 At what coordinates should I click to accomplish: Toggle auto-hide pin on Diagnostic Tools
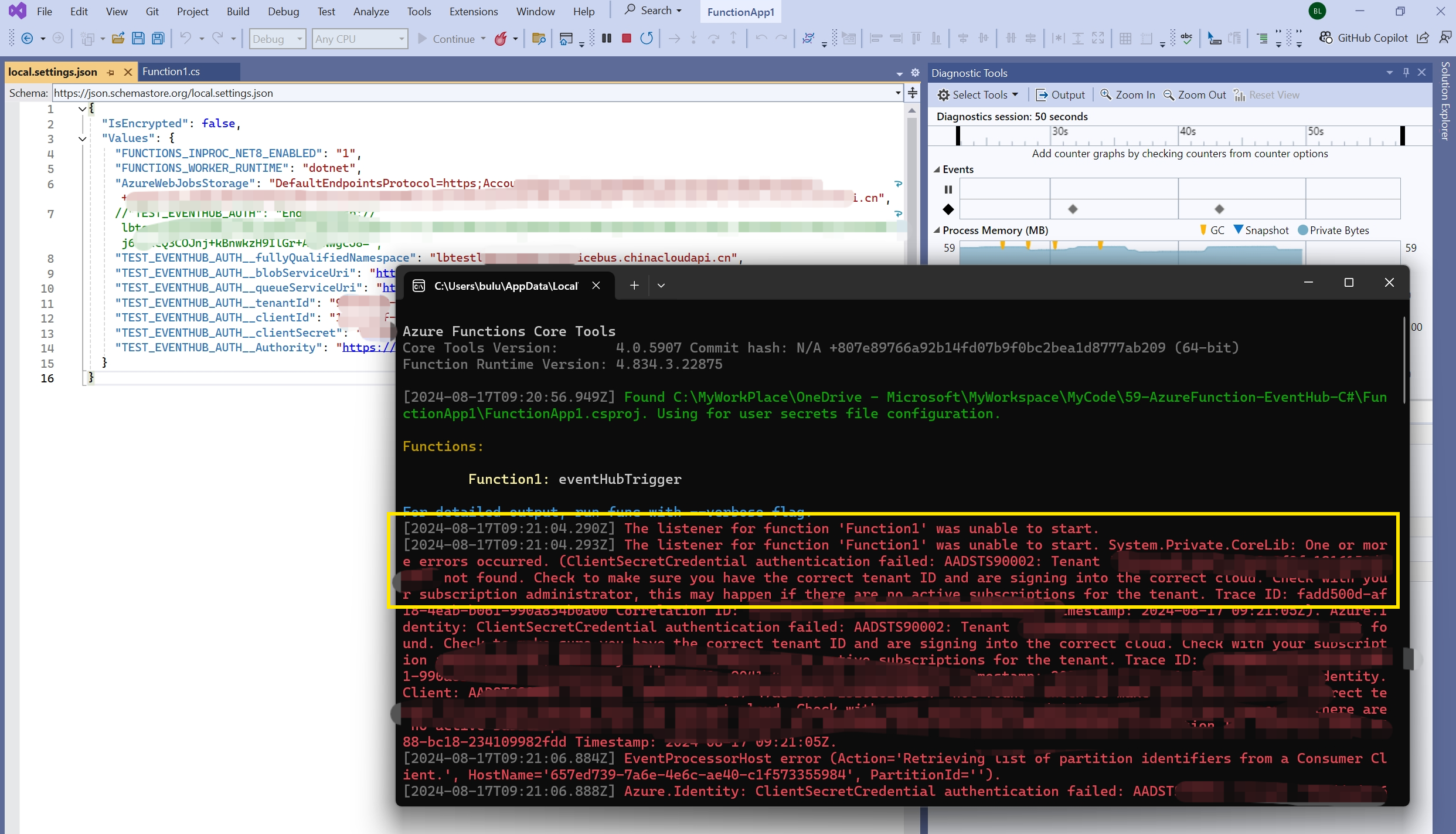click(1406, 72)
